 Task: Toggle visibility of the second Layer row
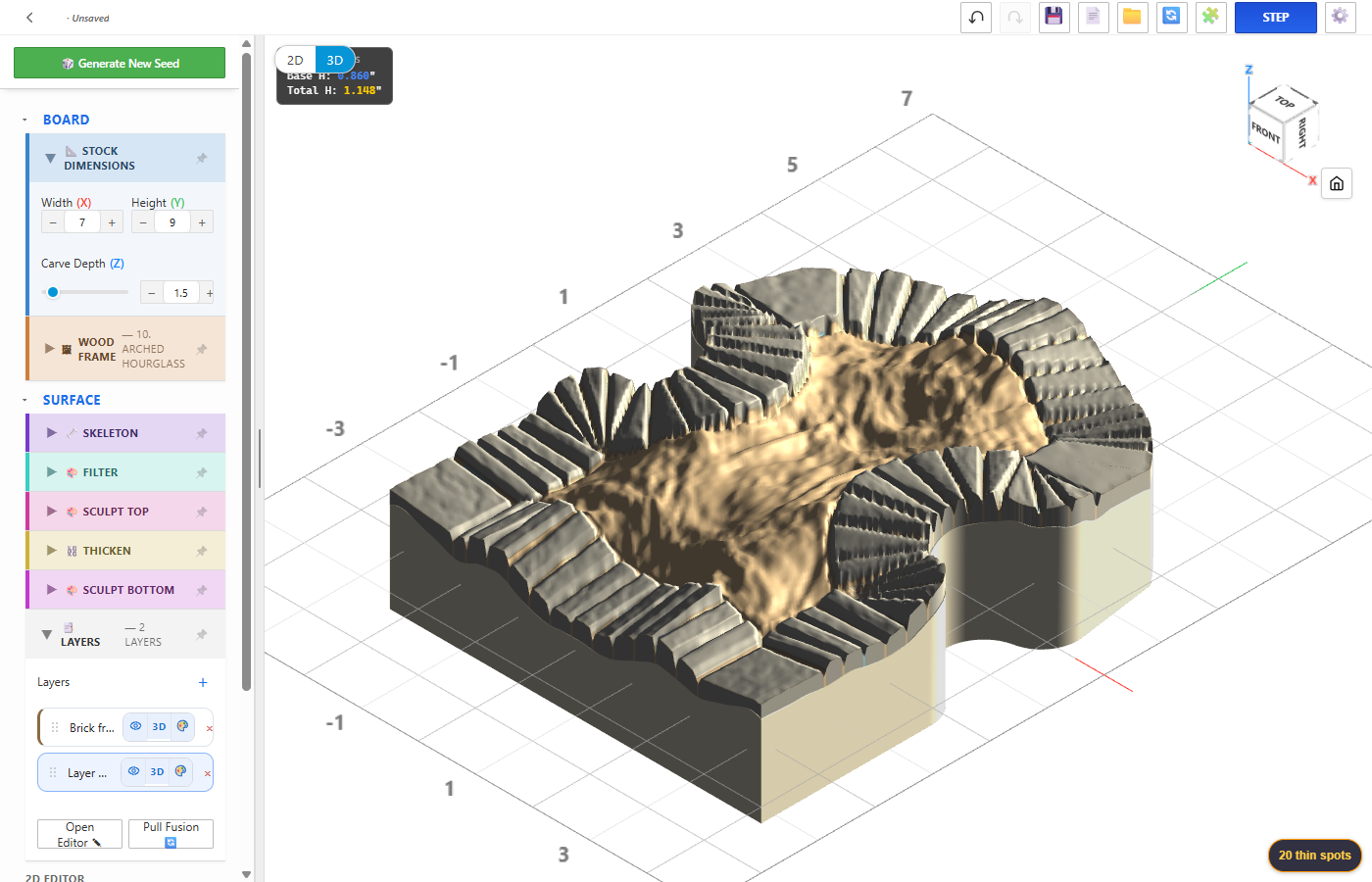point(133,772)
